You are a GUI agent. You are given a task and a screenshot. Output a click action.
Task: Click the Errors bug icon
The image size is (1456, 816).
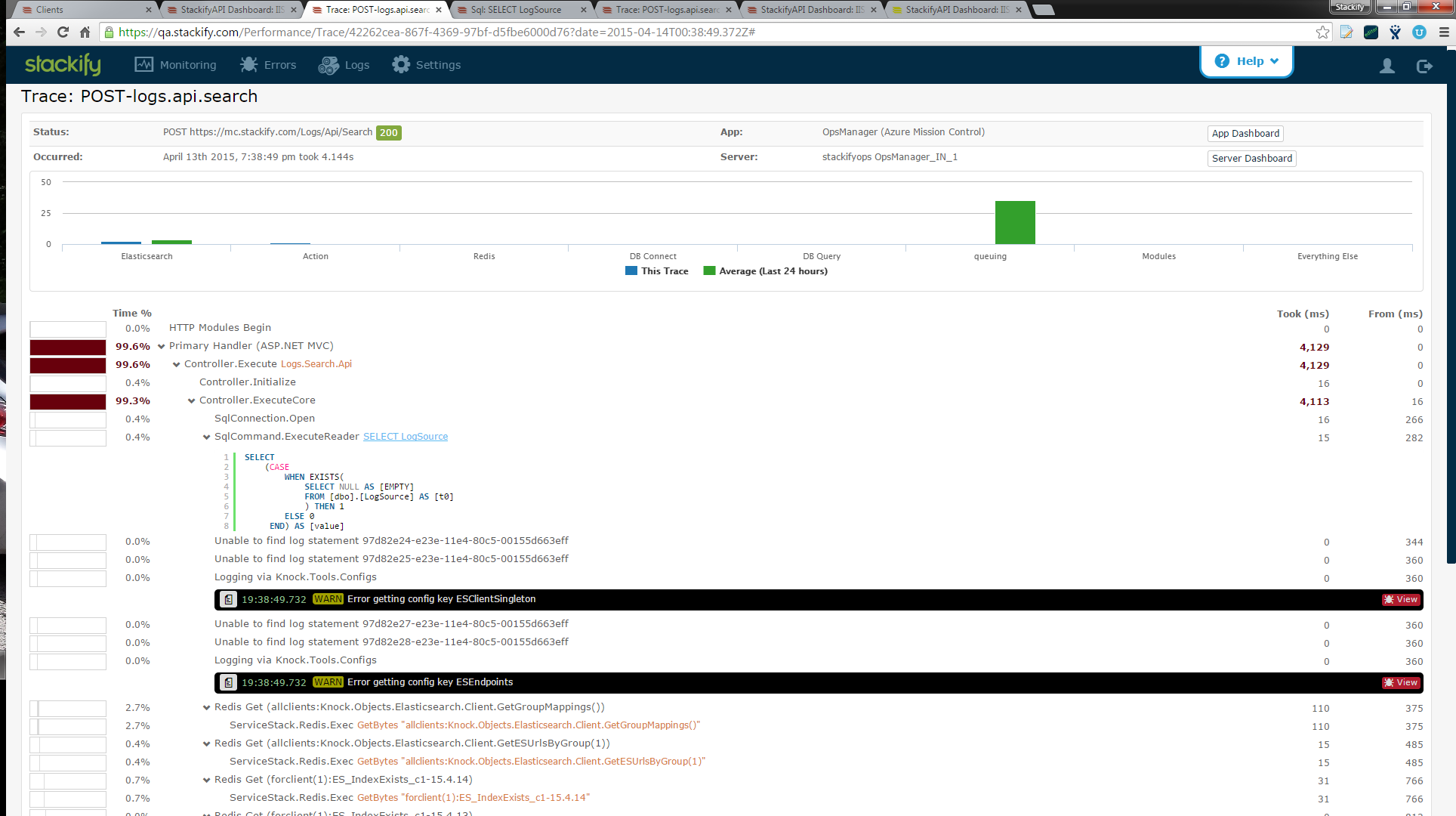point(248,65)
